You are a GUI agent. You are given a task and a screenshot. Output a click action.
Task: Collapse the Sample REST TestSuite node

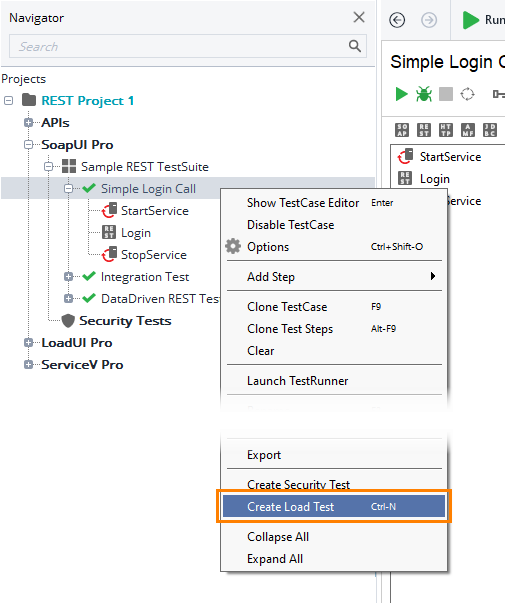(x=48, y=167)
